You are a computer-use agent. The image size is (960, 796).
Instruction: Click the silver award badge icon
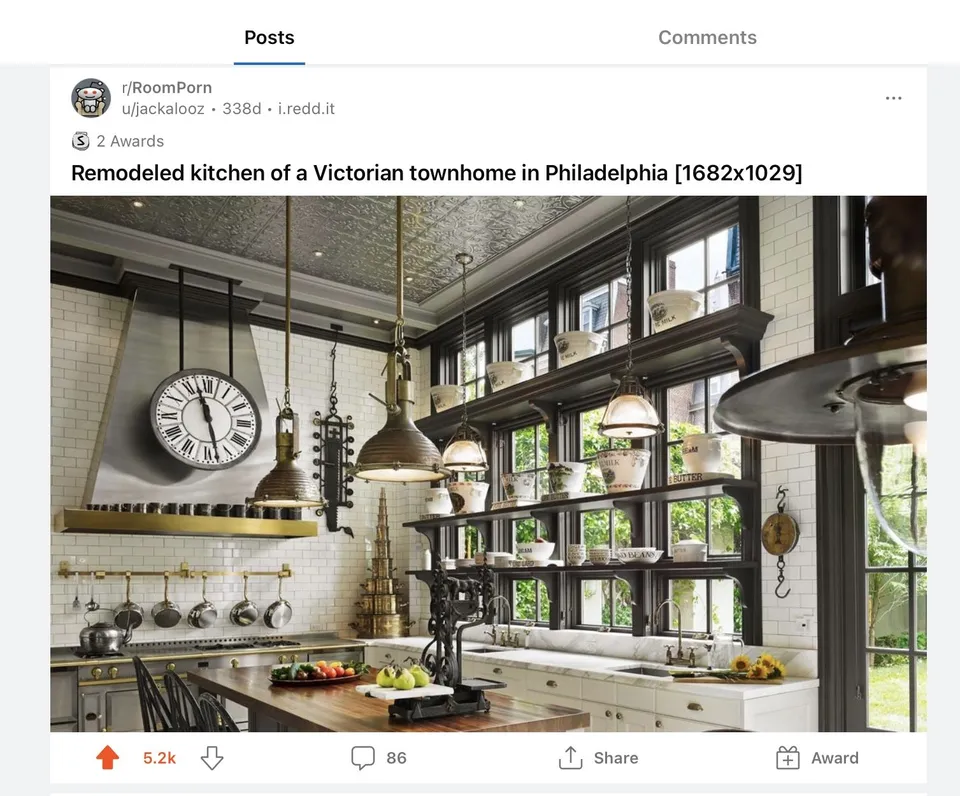click(x=80, y=141)
